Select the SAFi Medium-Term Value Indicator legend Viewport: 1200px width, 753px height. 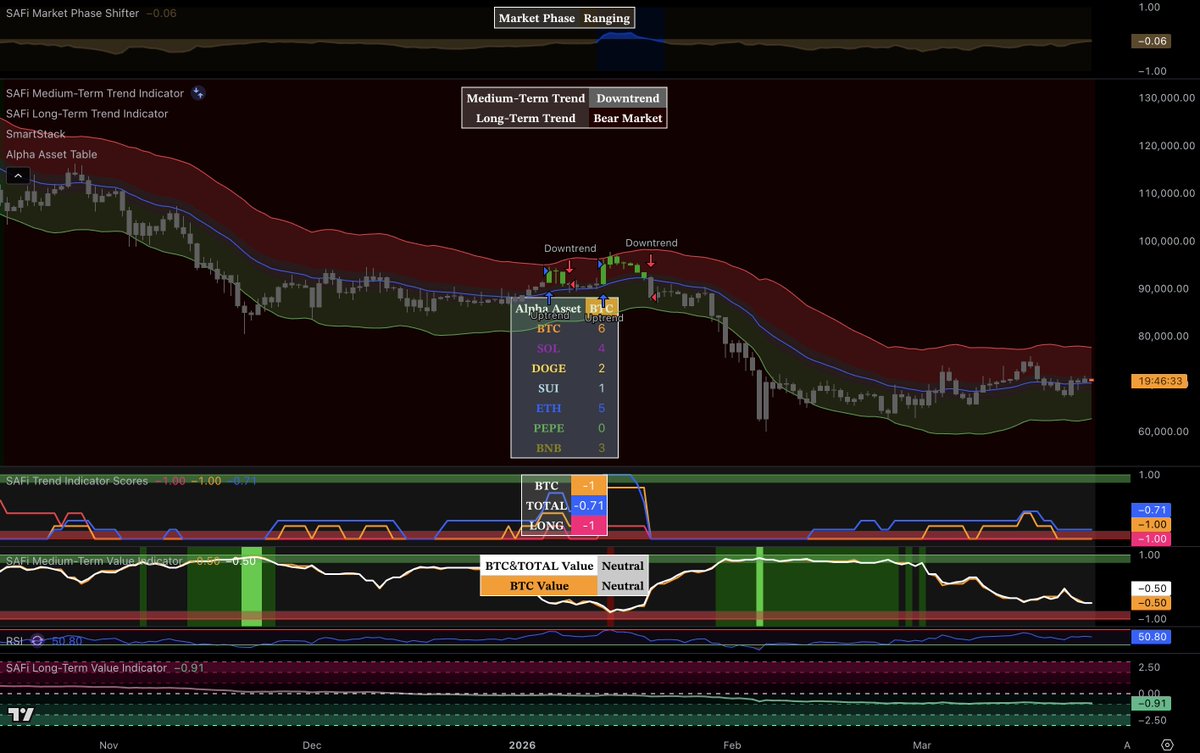(x=93, y=561)
